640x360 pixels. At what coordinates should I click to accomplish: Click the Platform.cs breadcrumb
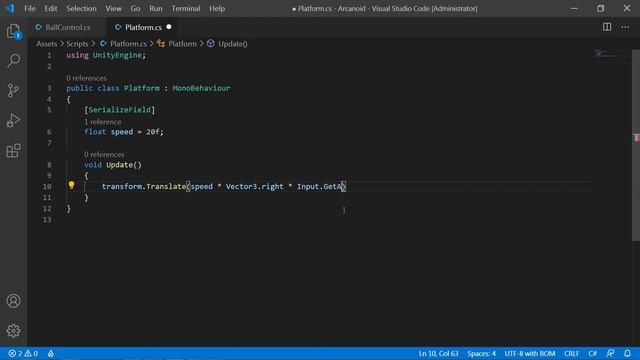pos(128,44)
